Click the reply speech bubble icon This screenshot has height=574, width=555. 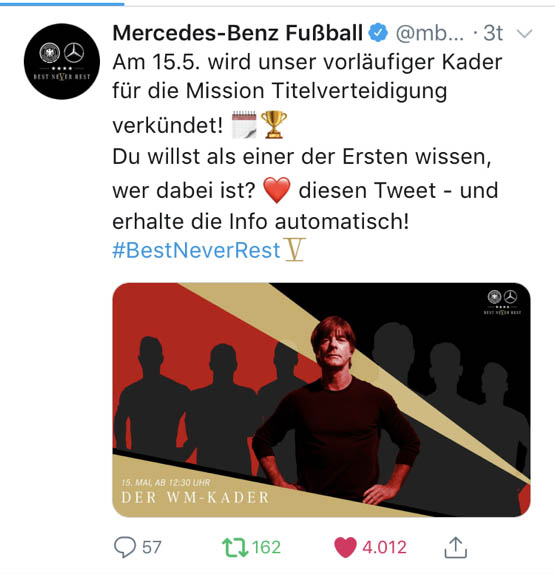click(125, 547)
